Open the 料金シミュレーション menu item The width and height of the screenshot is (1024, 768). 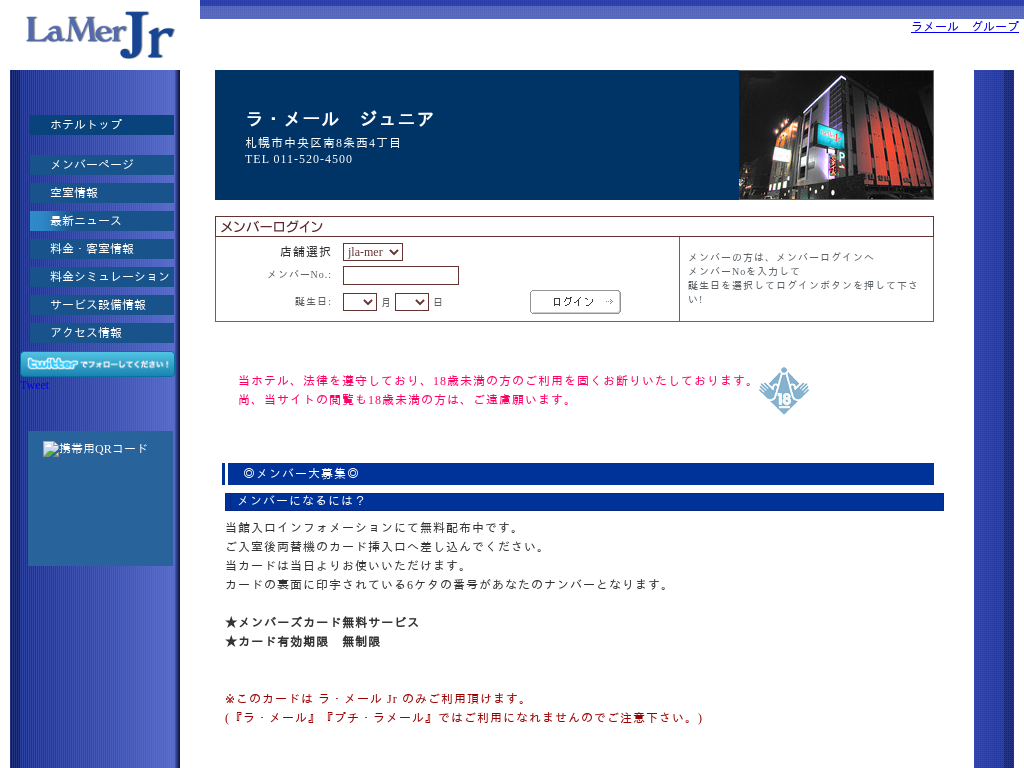click(x=101, y=277)
